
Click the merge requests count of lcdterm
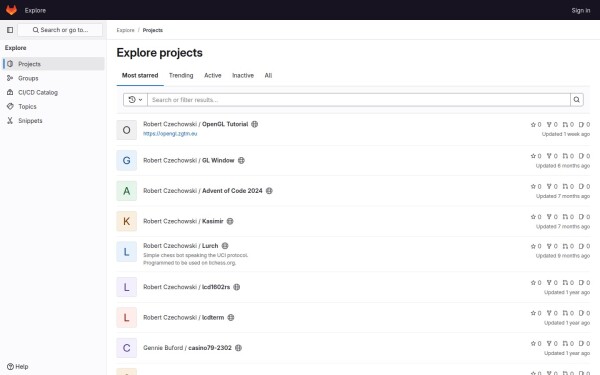tap(568, 313)
